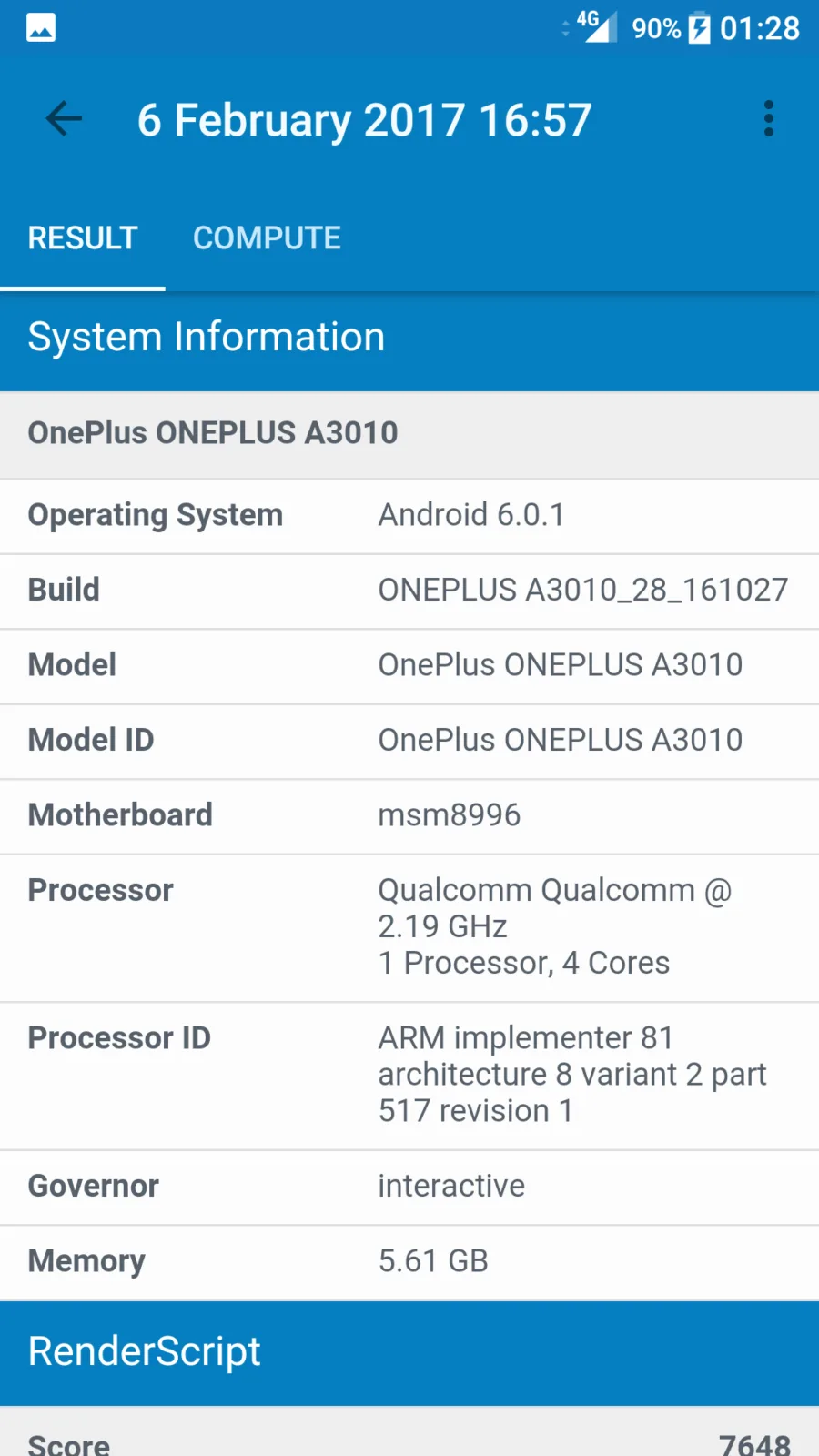Tap the battery charging icon
Viewport: 819px width, 1456px height.
pos(699,28)
